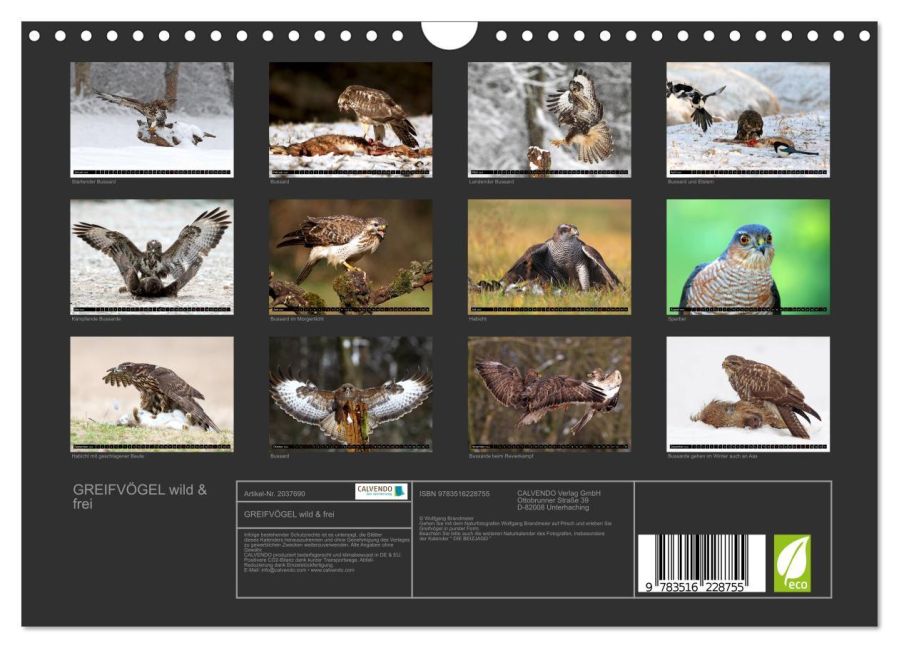Select the 'Sperber' photo with green background
Screen dimensions: 899x648
(748, 256)
